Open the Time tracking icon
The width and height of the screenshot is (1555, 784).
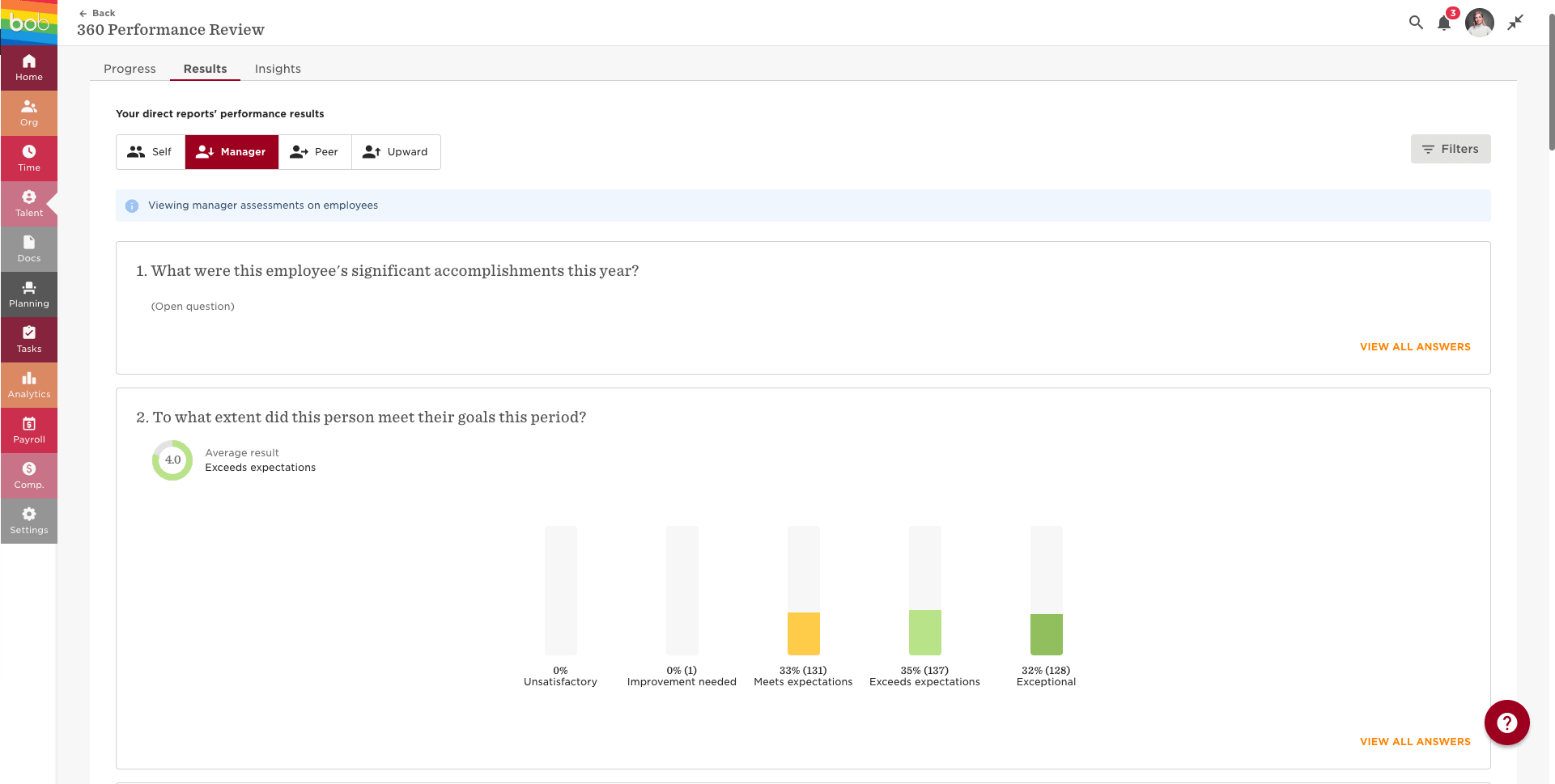(x=29, y=158)
